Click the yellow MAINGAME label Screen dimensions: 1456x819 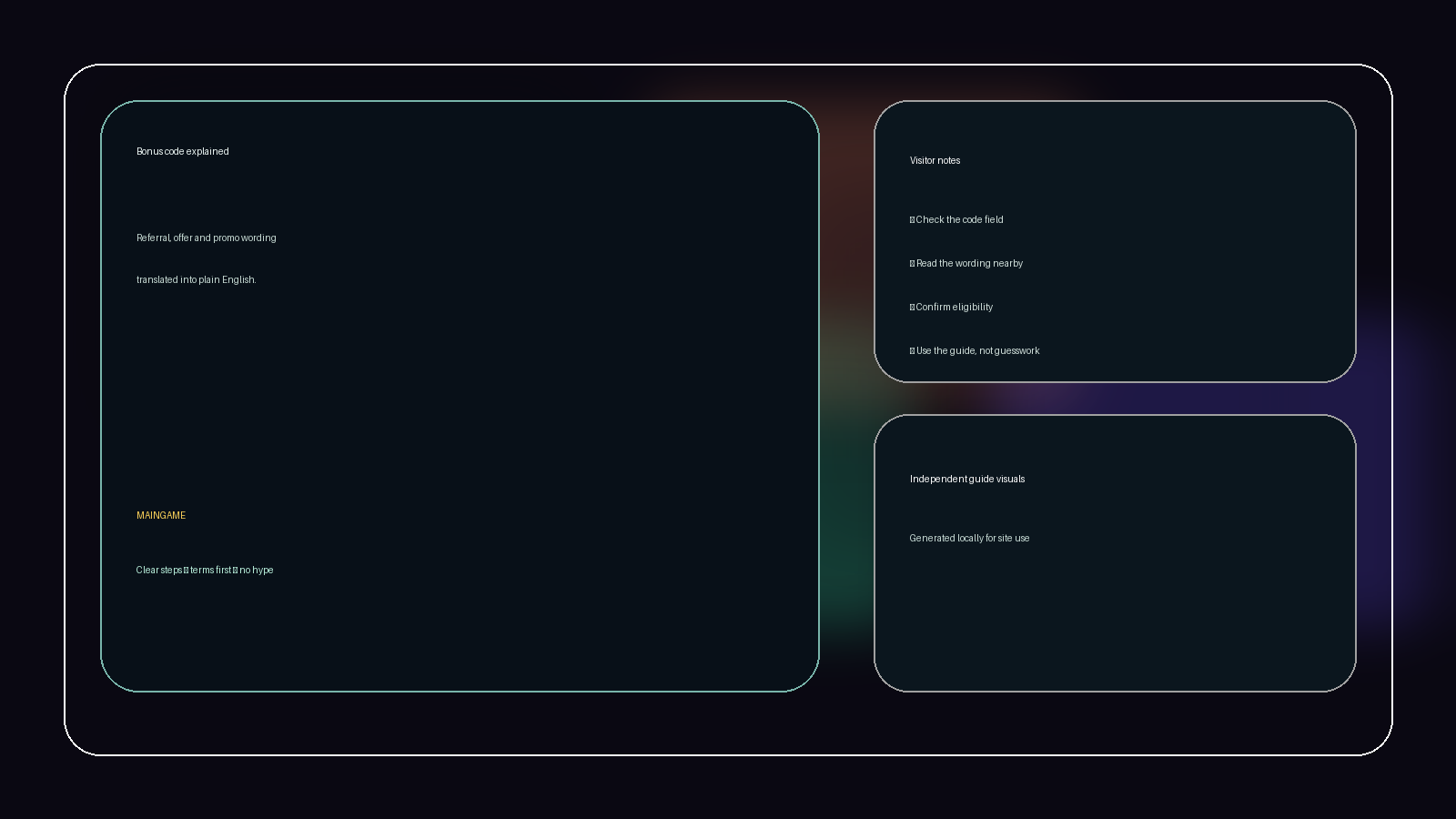pyautogui.click(x=161, y=515)
